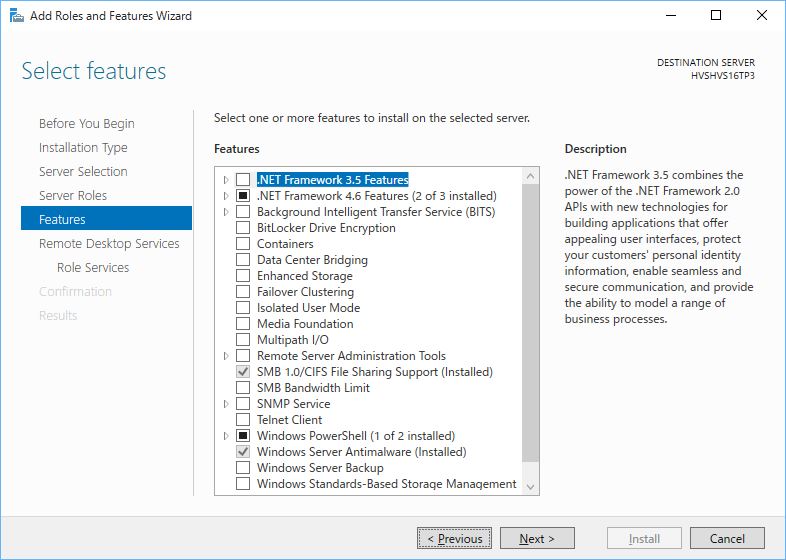Check the Containers feature box
Viewport: 786px width, 560px height.
point(243,244)
